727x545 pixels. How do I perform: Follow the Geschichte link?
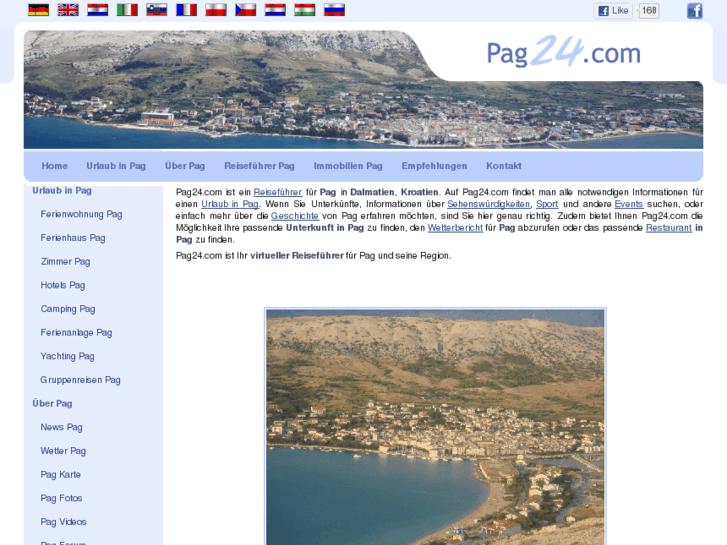click(295, 216)
